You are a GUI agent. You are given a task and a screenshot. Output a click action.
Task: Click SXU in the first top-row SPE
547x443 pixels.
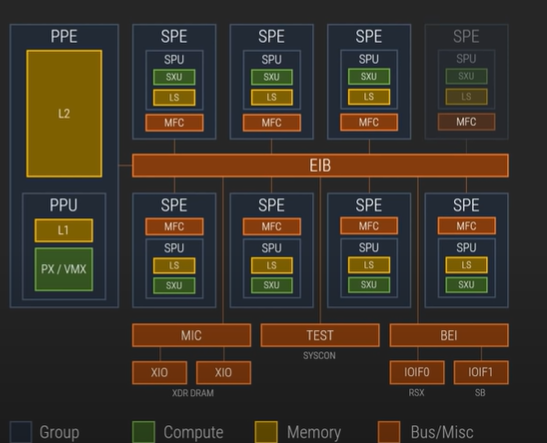pos(174,77)
